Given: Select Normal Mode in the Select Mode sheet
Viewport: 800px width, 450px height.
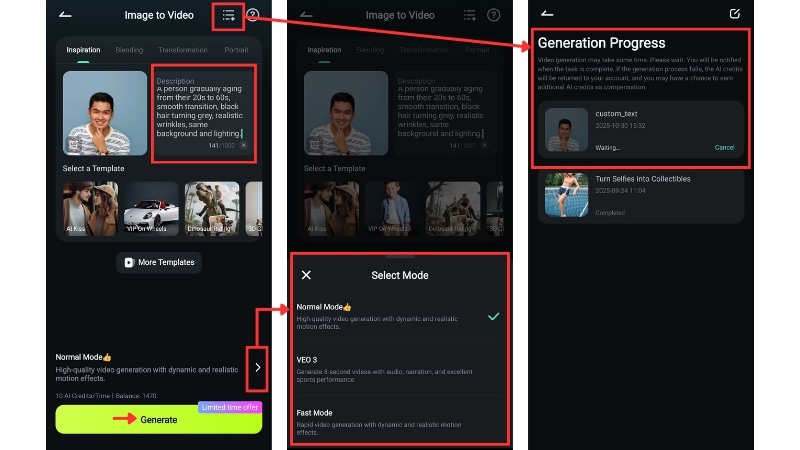Looking at the screenshot, I should (399, 316).
